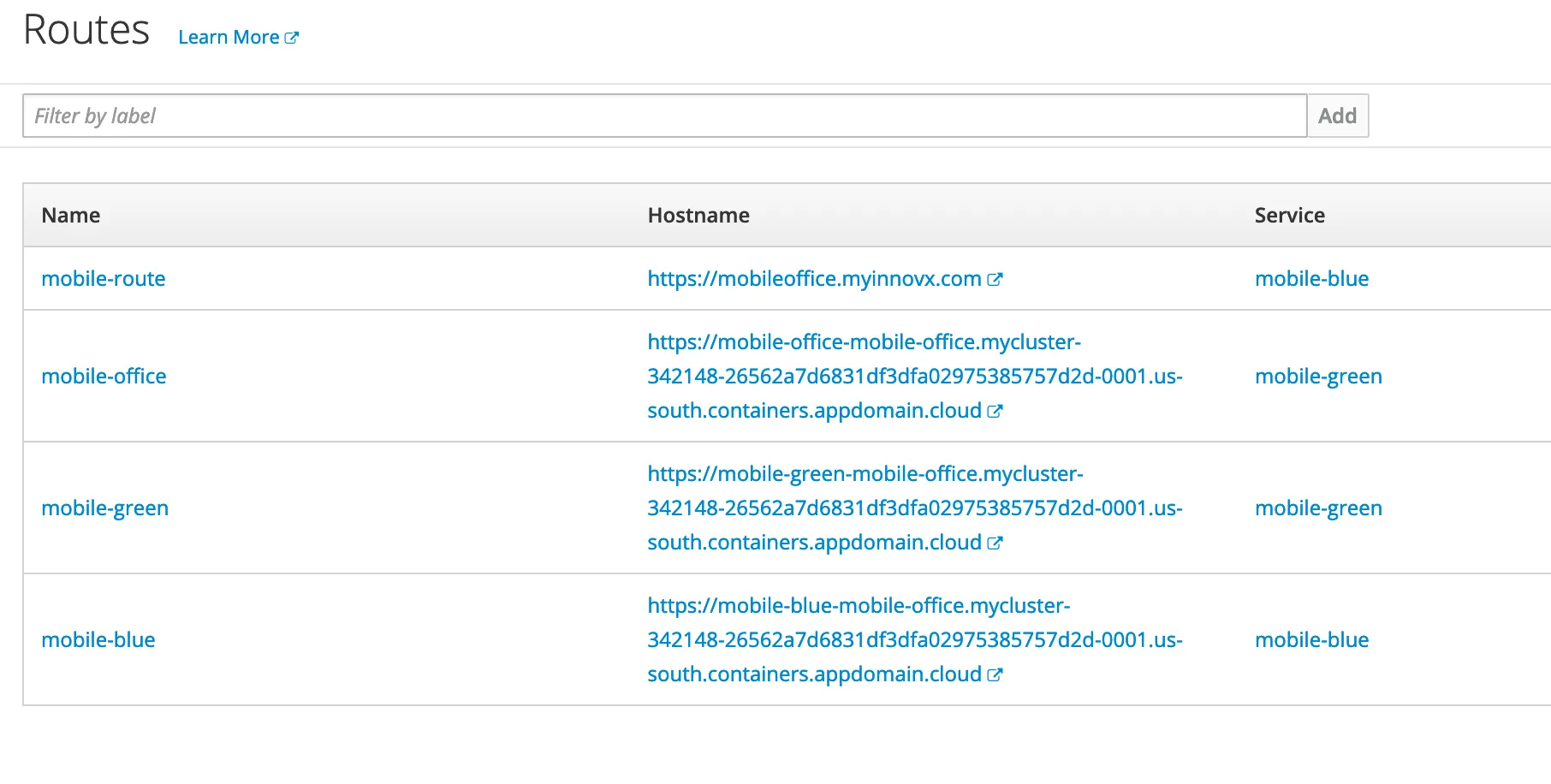The width and height of the screenshot is (1551, 784).
Task: Click external link icon after mobileoffice.myinnovx.com
Action: 995,279
